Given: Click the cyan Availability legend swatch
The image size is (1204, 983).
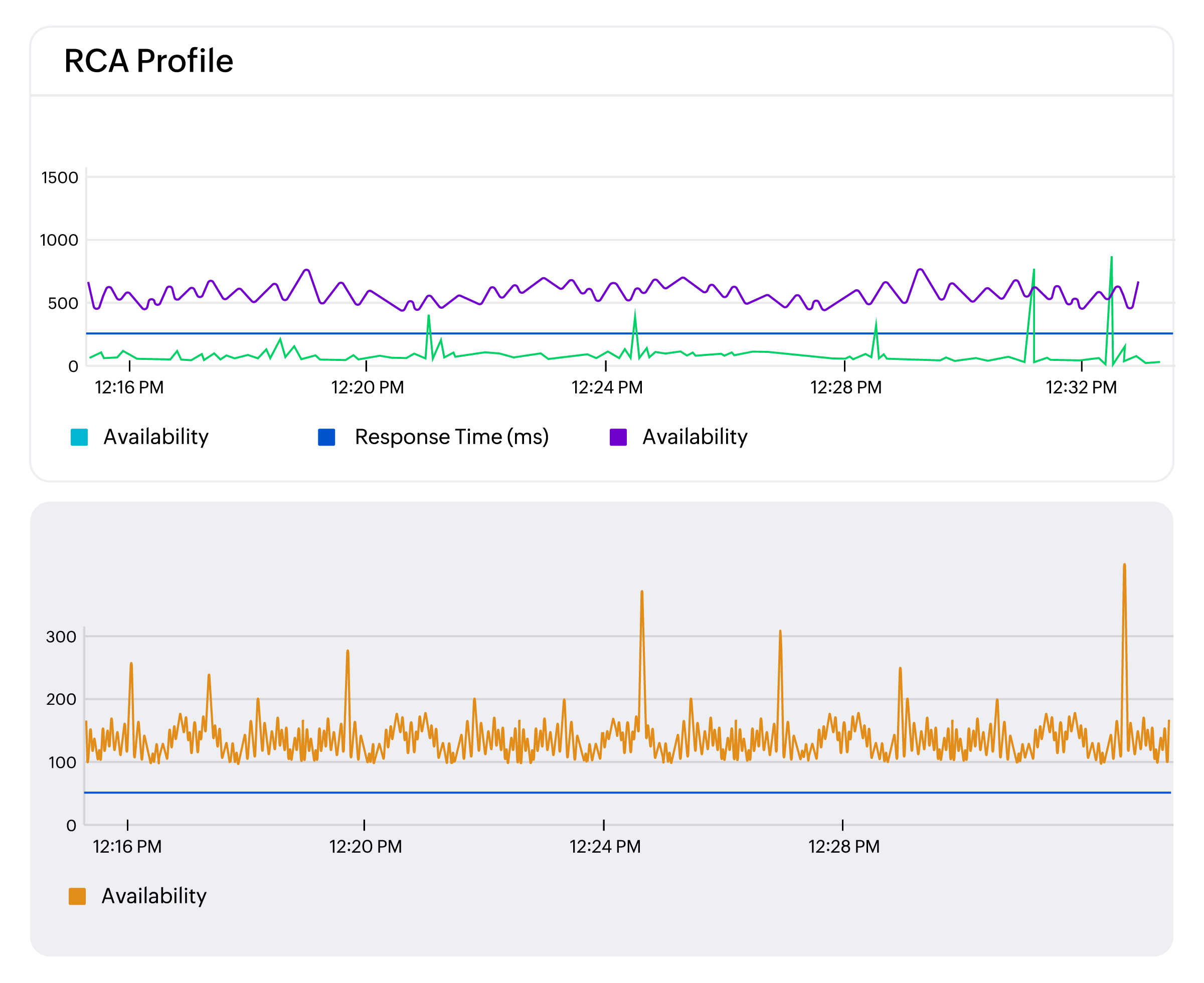Looking at the screenshot, I should point(79,436).
